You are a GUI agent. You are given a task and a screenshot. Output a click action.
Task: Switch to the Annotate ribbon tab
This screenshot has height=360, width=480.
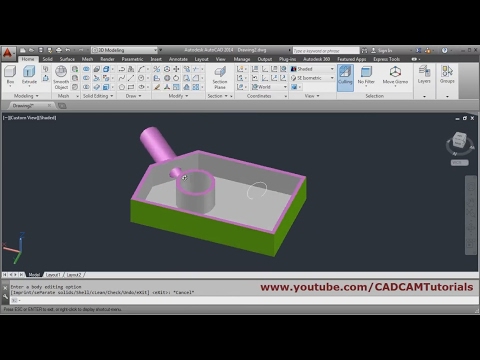(x=178, y=59)
